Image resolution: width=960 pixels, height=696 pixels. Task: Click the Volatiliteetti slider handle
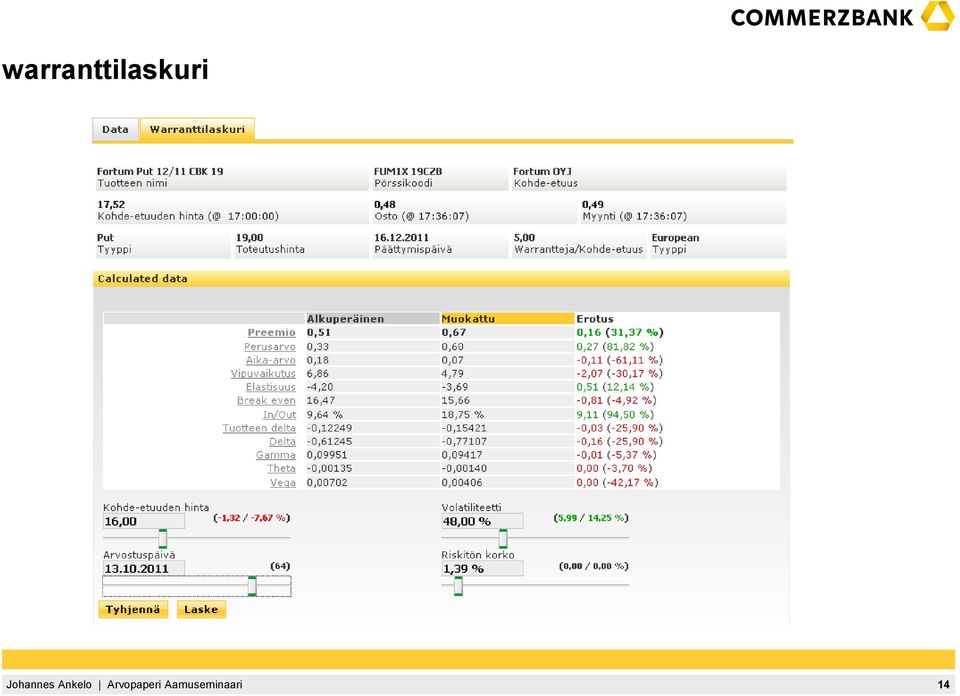click(503, 539)
